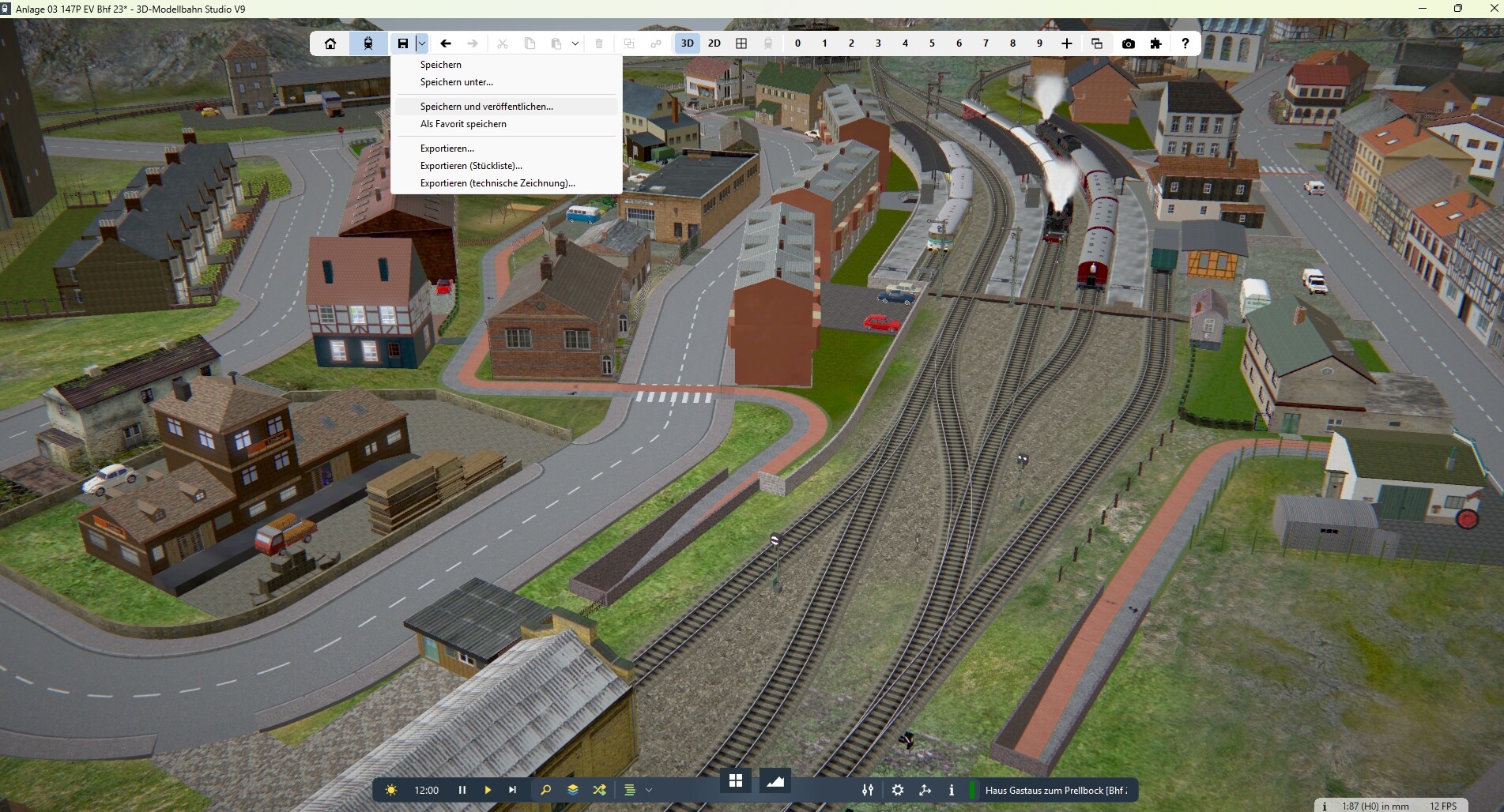Add a new camera with plus button
Screen dimensions: 1504x812
pyautogui.click(x=1066, y=43)
